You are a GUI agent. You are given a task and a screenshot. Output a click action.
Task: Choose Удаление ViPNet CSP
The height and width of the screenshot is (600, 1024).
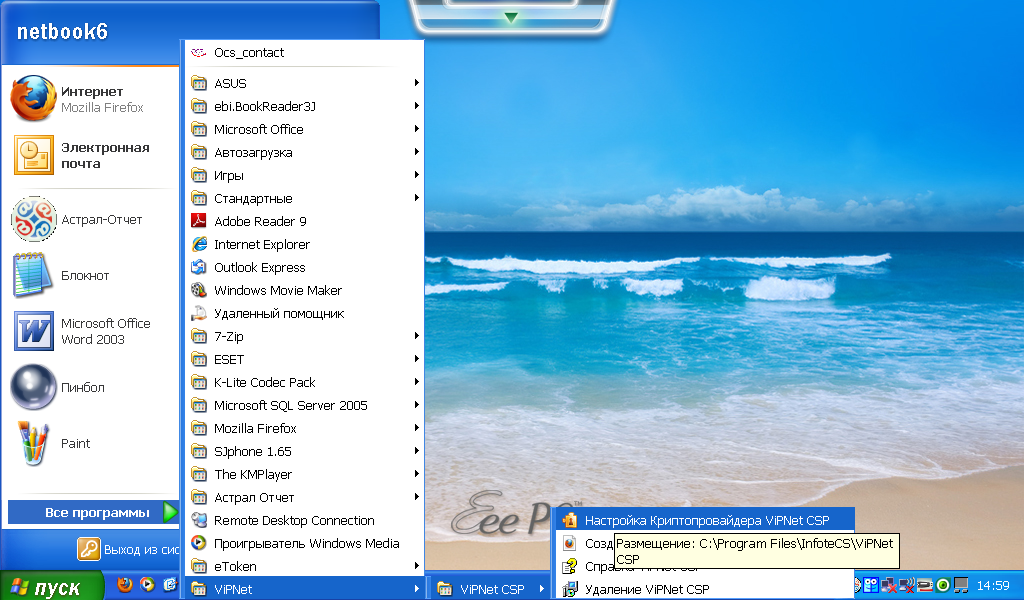coord(705,589)
